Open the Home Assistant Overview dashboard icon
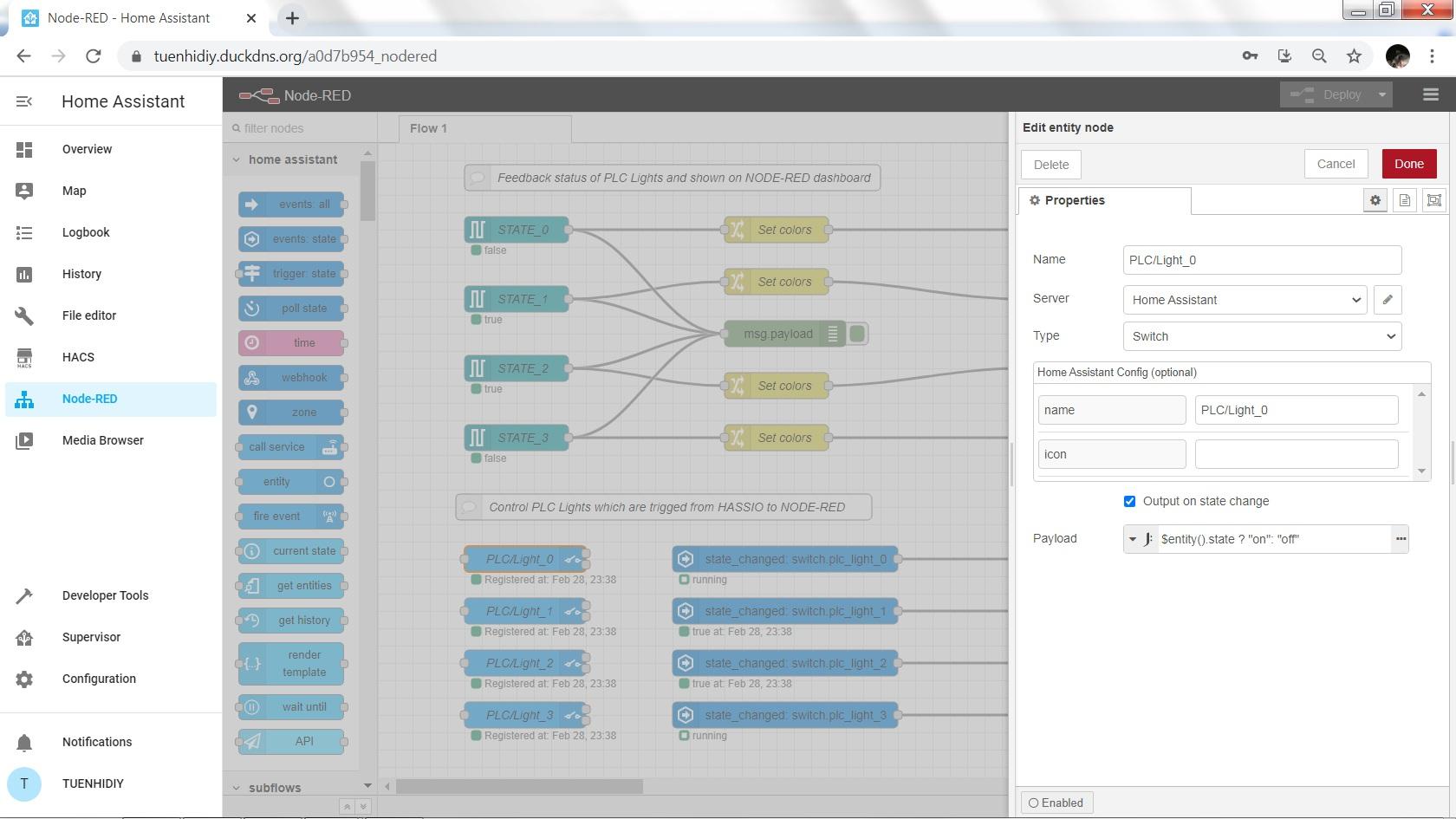The height and width of the screenshot is (819, 1456). coord(24,149)
